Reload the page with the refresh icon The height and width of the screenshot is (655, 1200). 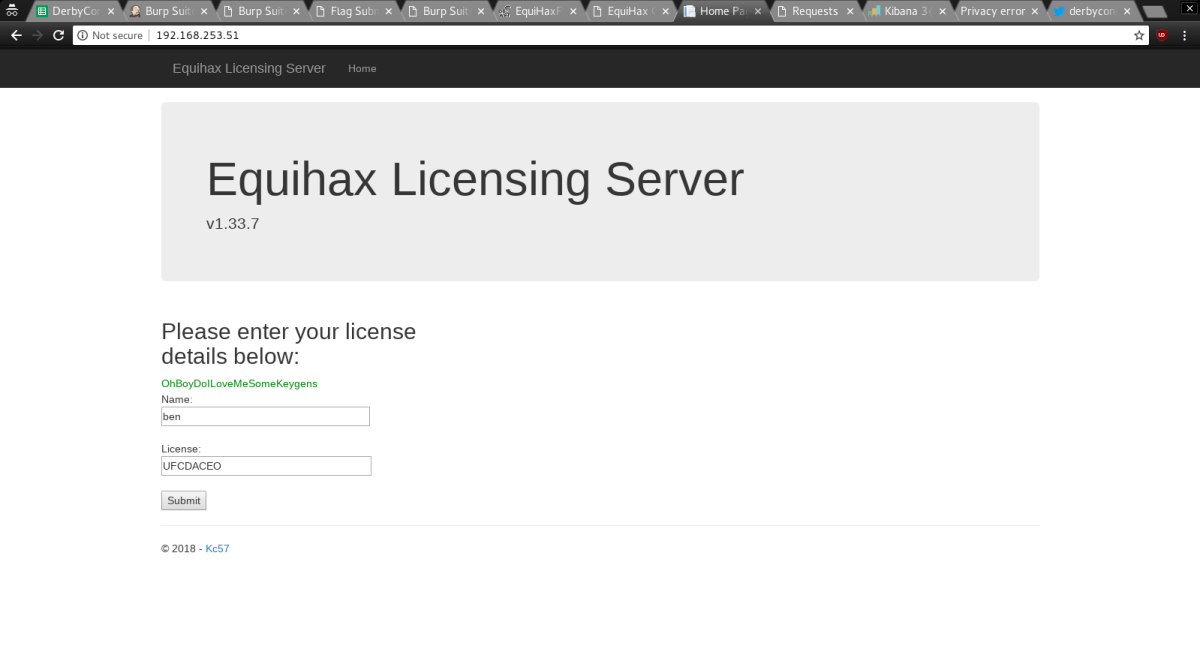pos(58,35)
